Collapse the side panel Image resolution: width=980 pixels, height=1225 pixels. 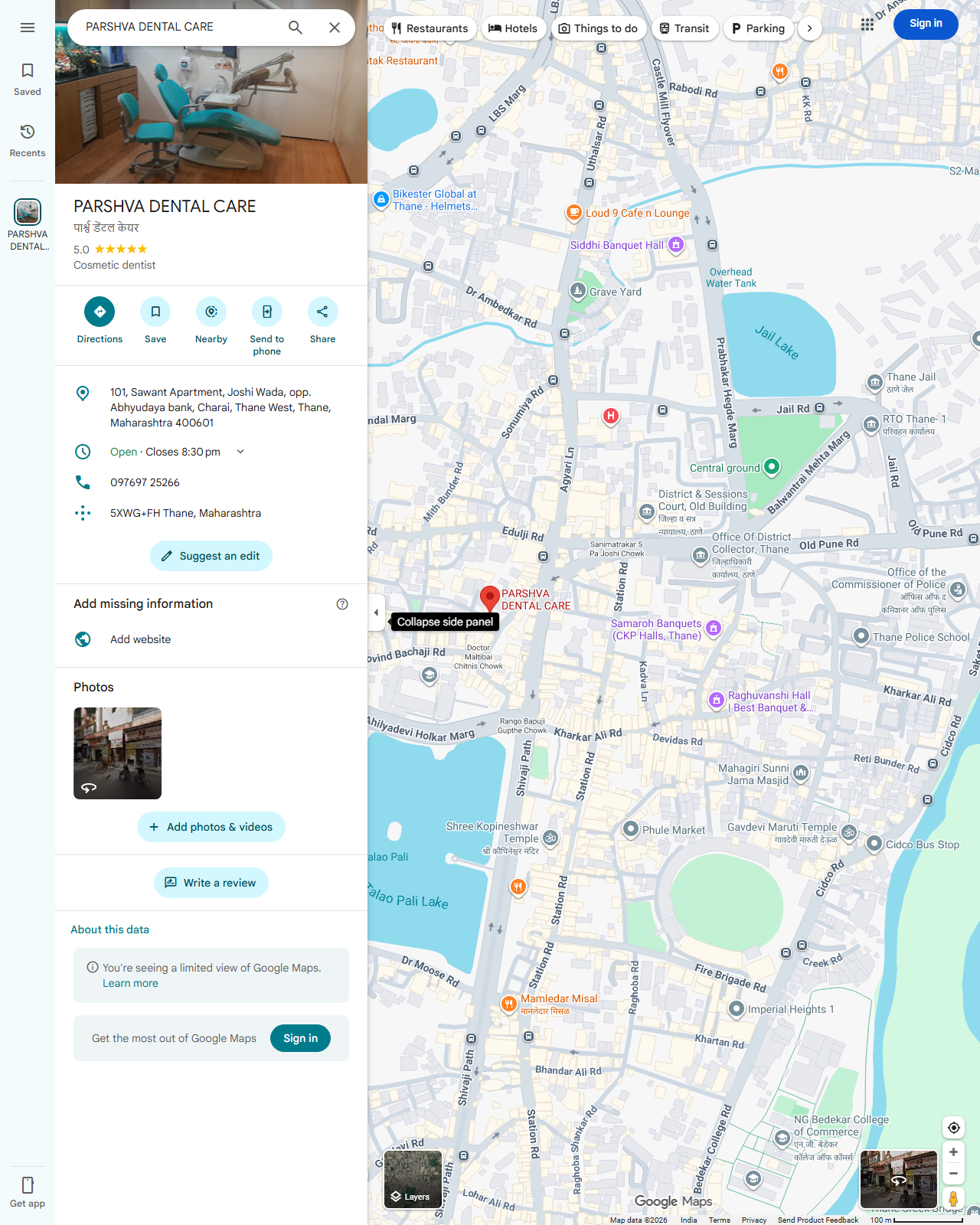[x=376, y=612]
